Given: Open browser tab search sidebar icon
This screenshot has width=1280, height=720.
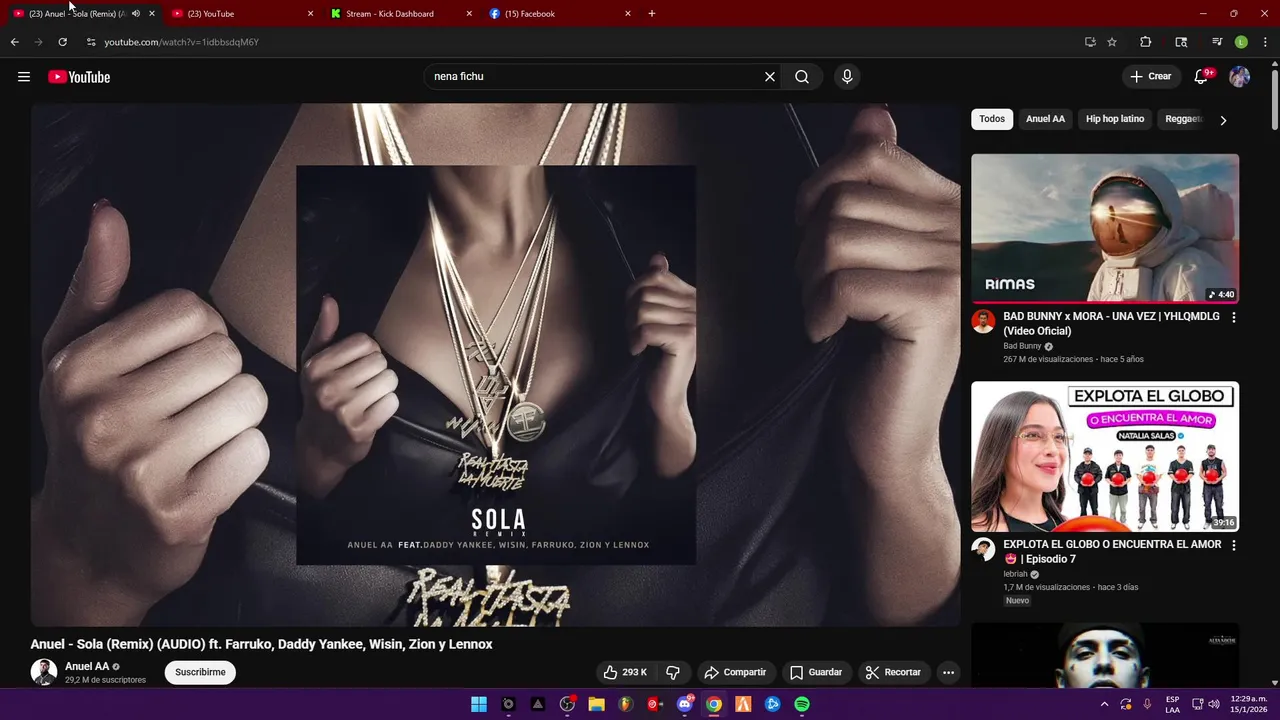Looking at the screenshot, I should 1181,42.
